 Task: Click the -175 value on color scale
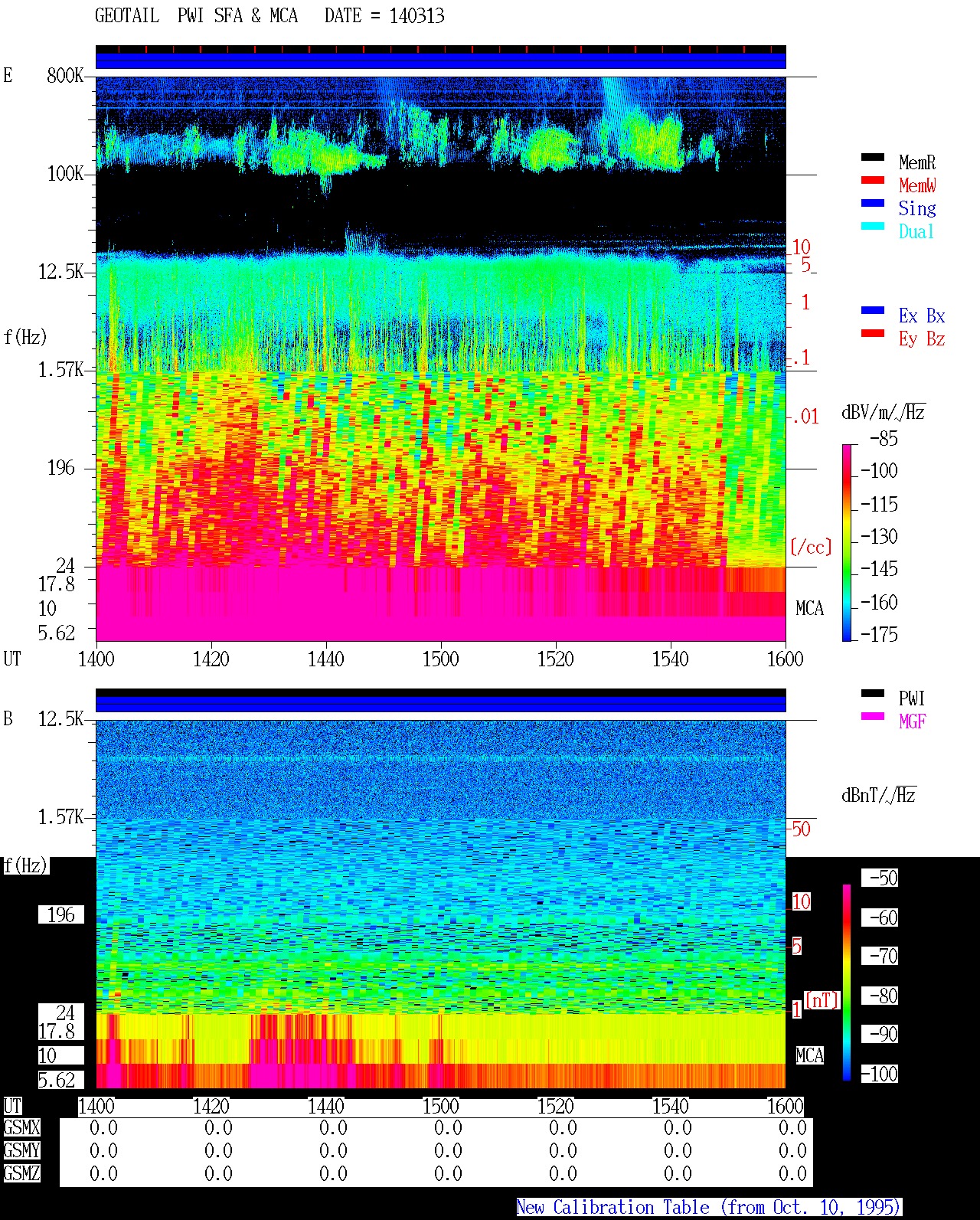pyautogui.click(x=879, y=634)
